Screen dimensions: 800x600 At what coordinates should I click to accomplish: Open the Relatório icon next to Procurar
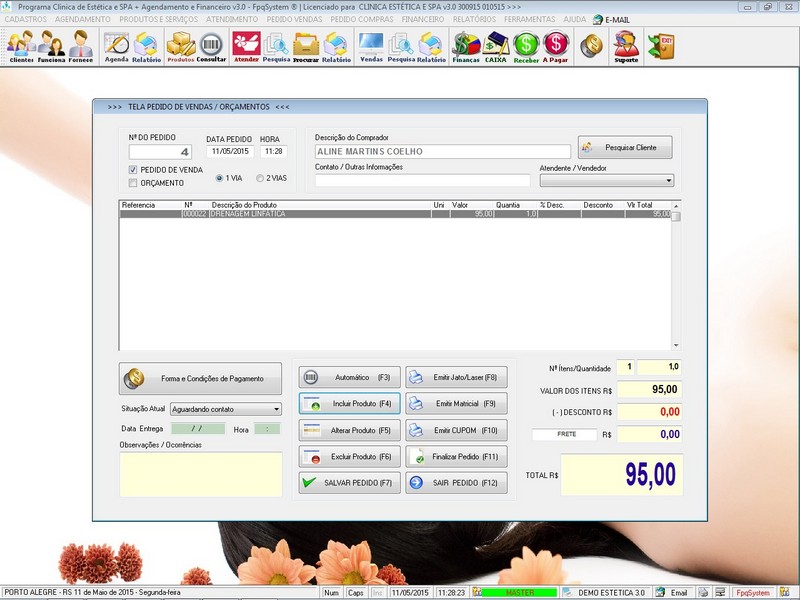coord(336,46)
